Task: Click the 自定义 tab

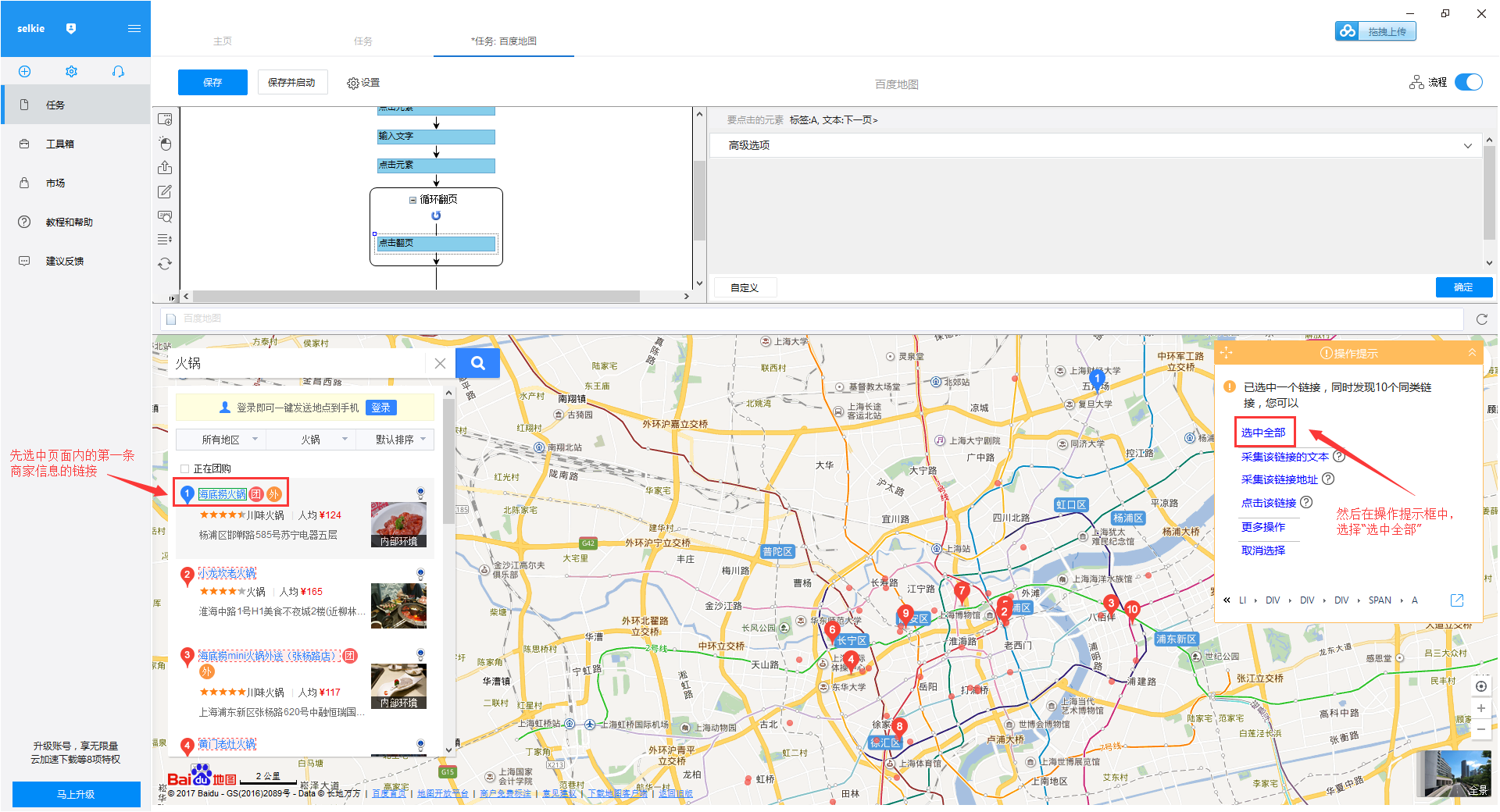Action: pos(745,288)
